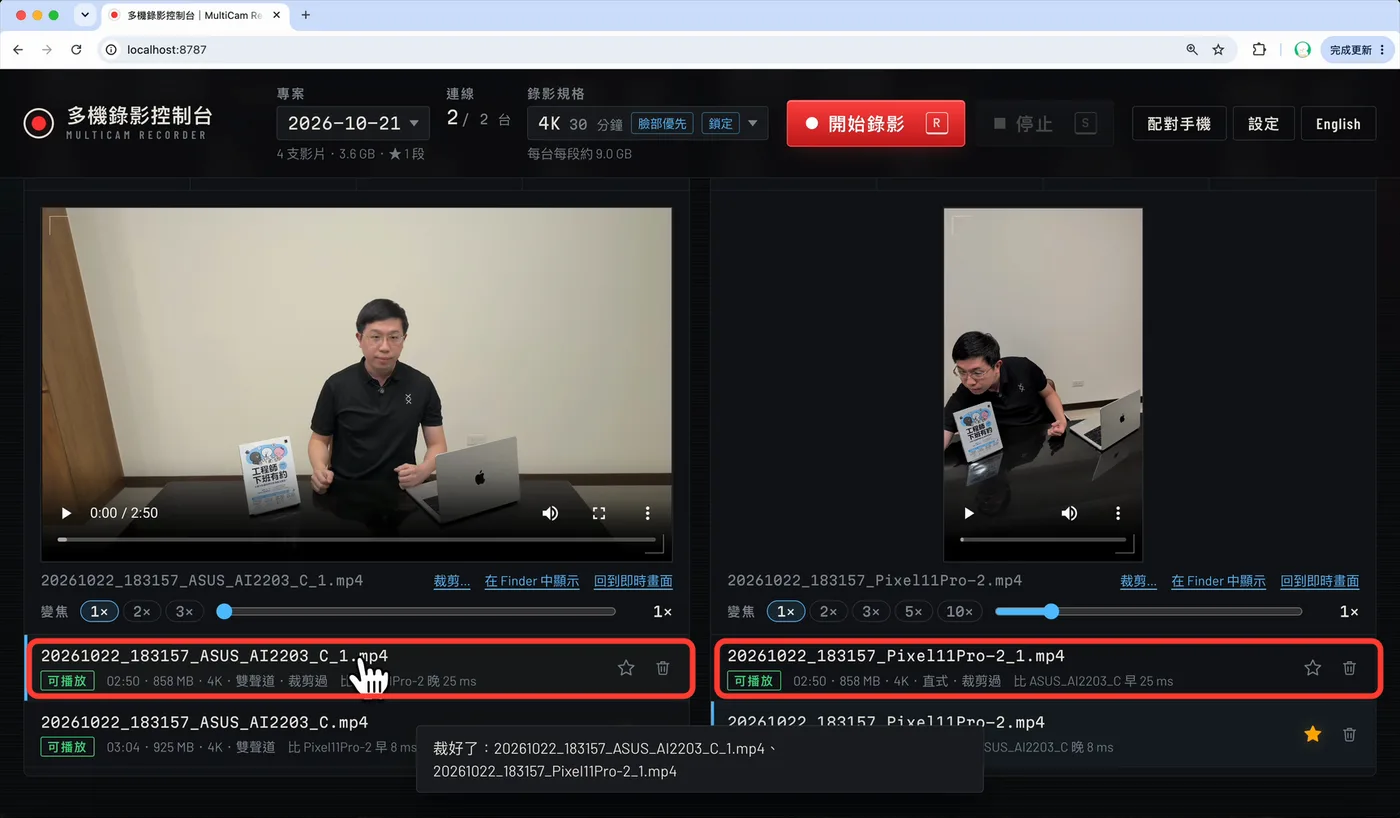Select 2× zoom for ASUS camera
Viewport: 1400px width, 818px height.
142,611
